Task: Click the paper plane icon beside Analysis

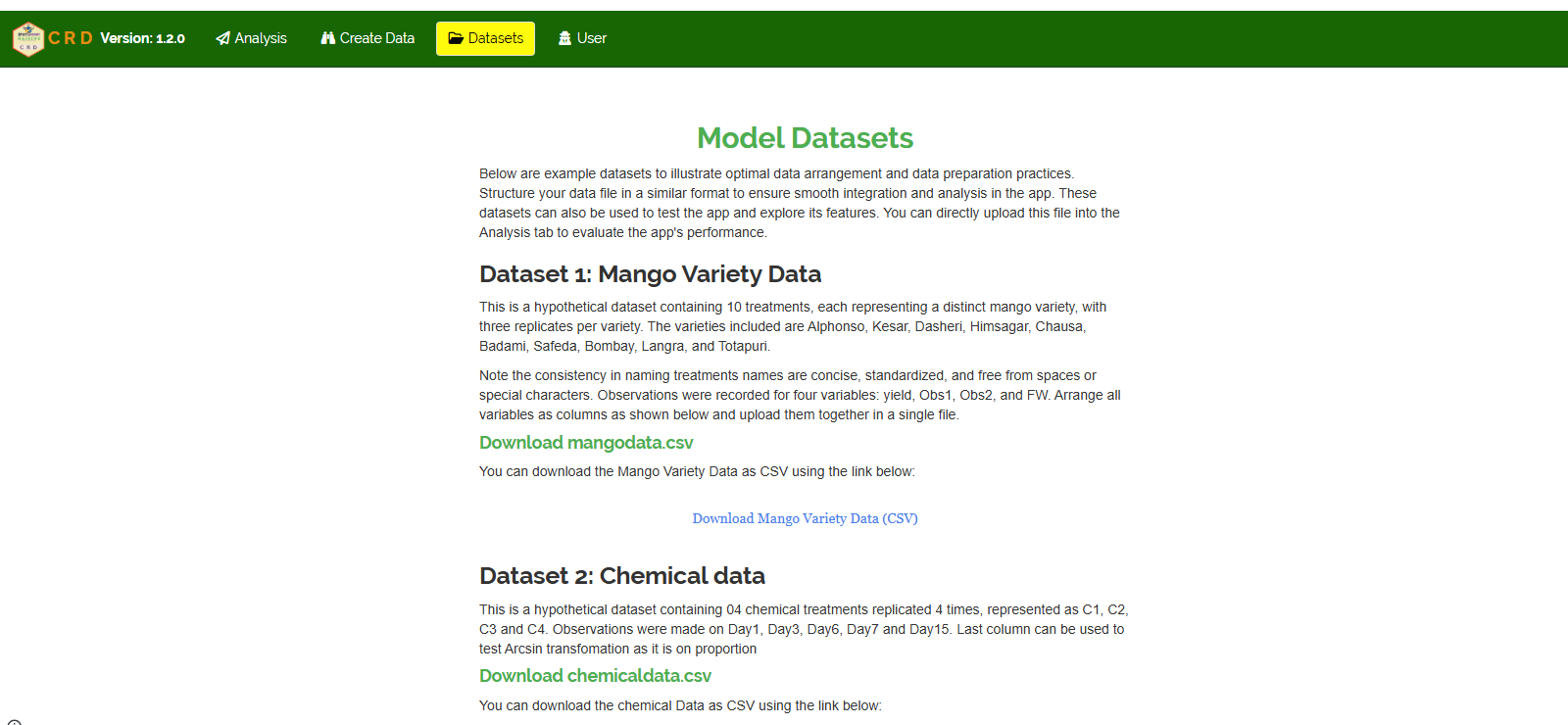Action: tap(223, 38)
